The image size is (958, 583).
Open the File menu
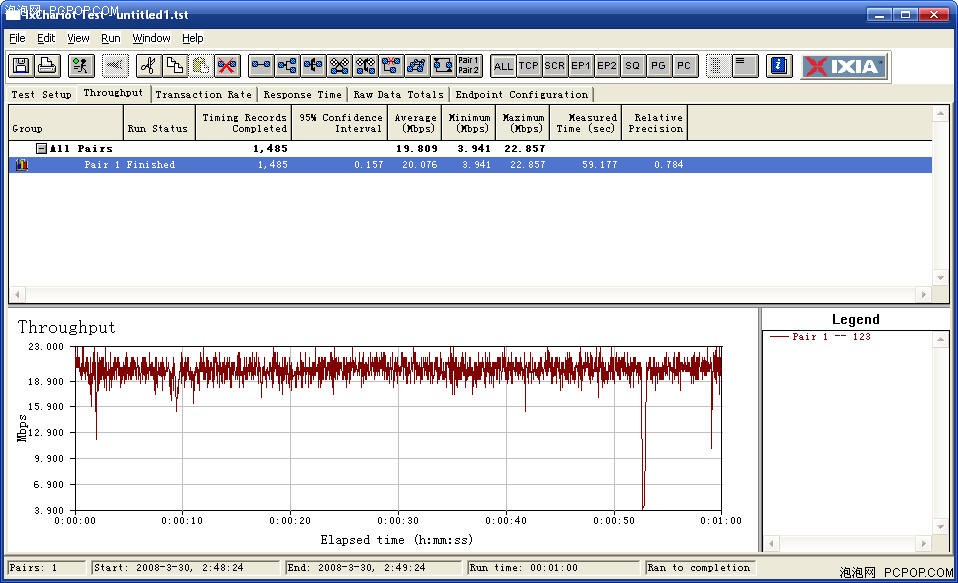click(17, 38)
